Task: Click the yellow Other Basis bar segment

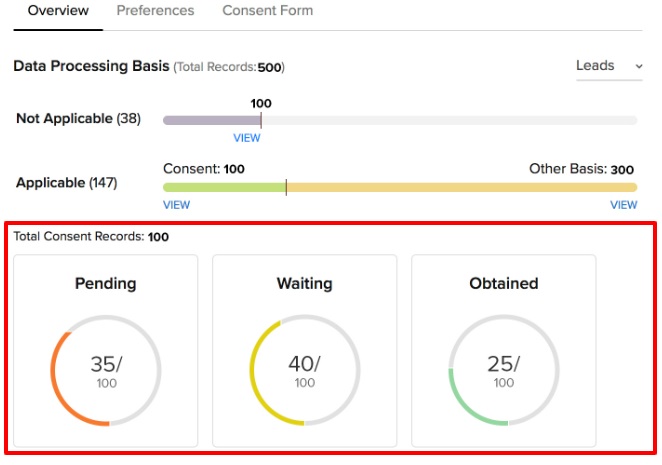Action: pos(462,187)
